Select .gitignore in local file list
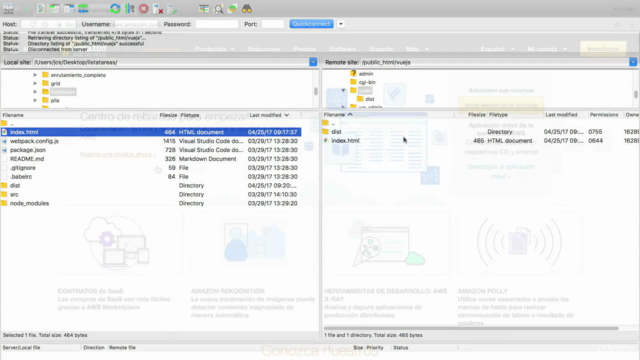This screenshot has height=360, width=640. 151,168
